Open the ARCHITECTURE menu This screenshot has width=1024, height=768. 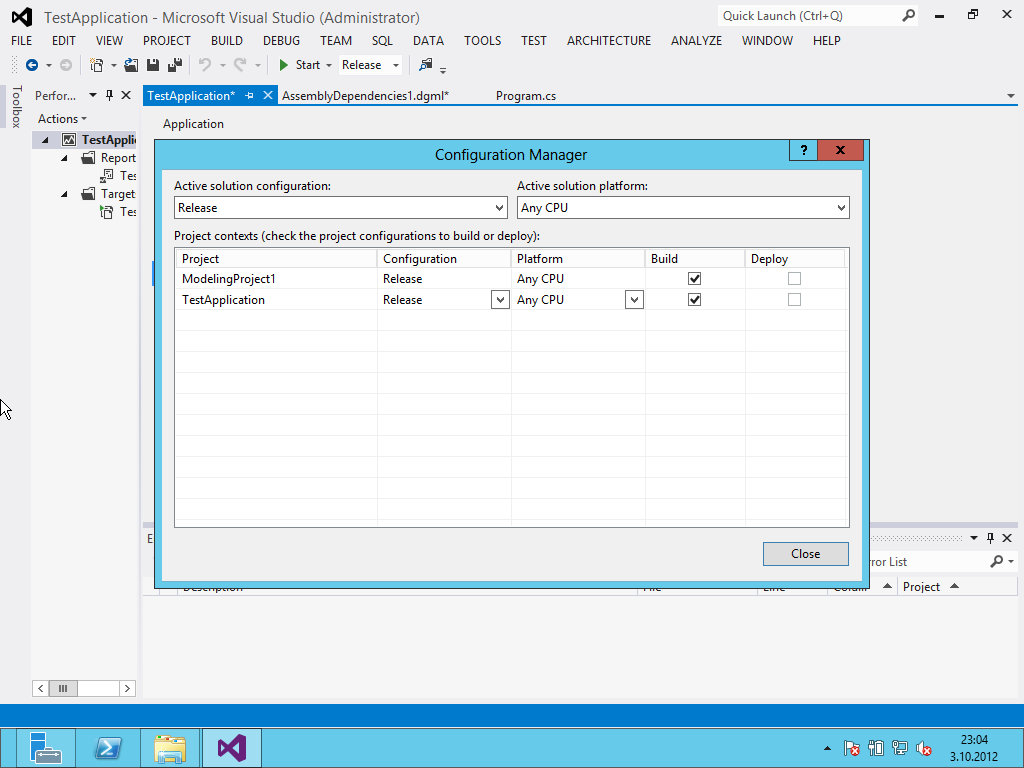609,40
